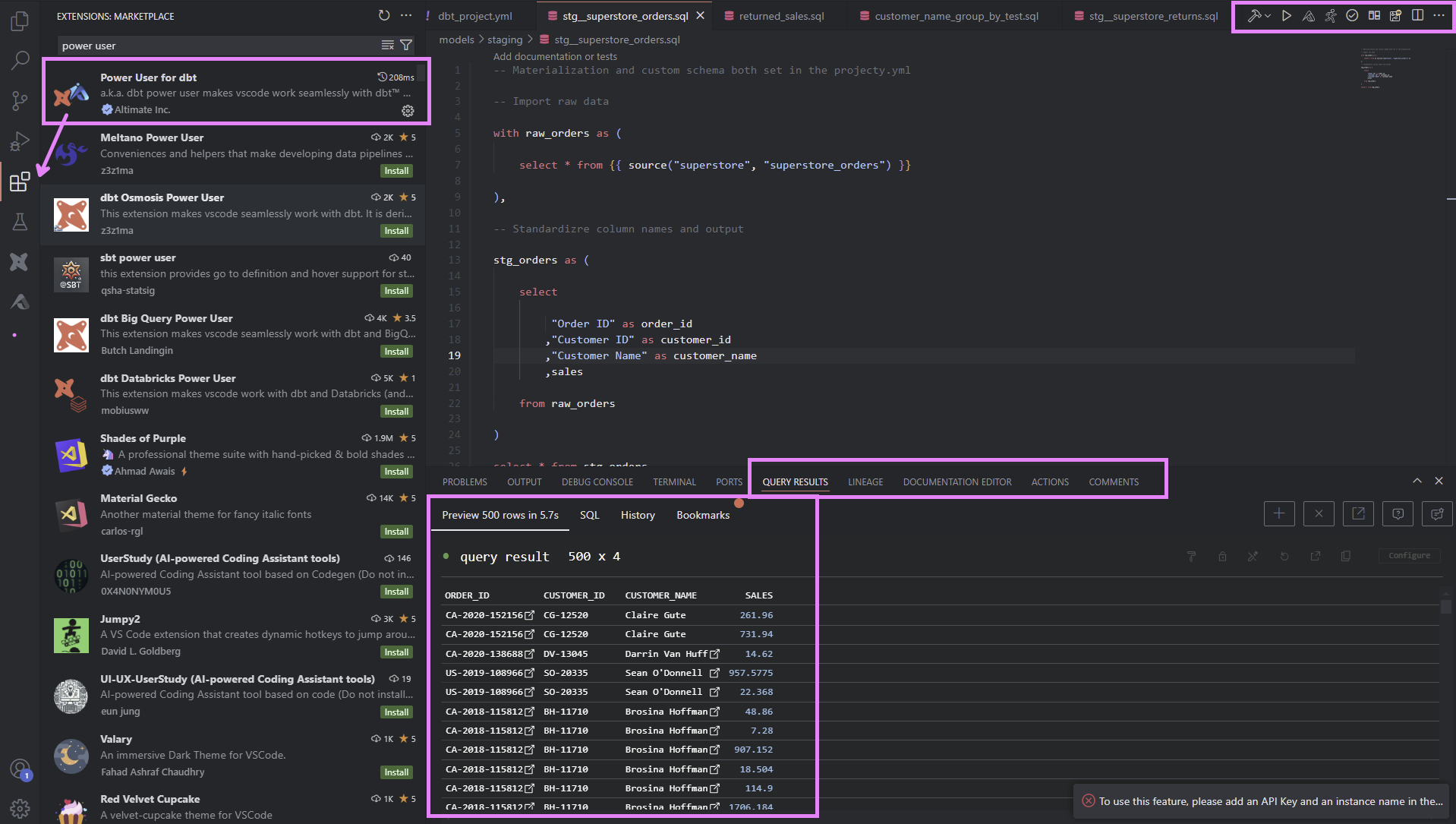Screen dimensions: 1456x824
Task: Toggle split editor layout icon
Action: [x=1417, y=15]
